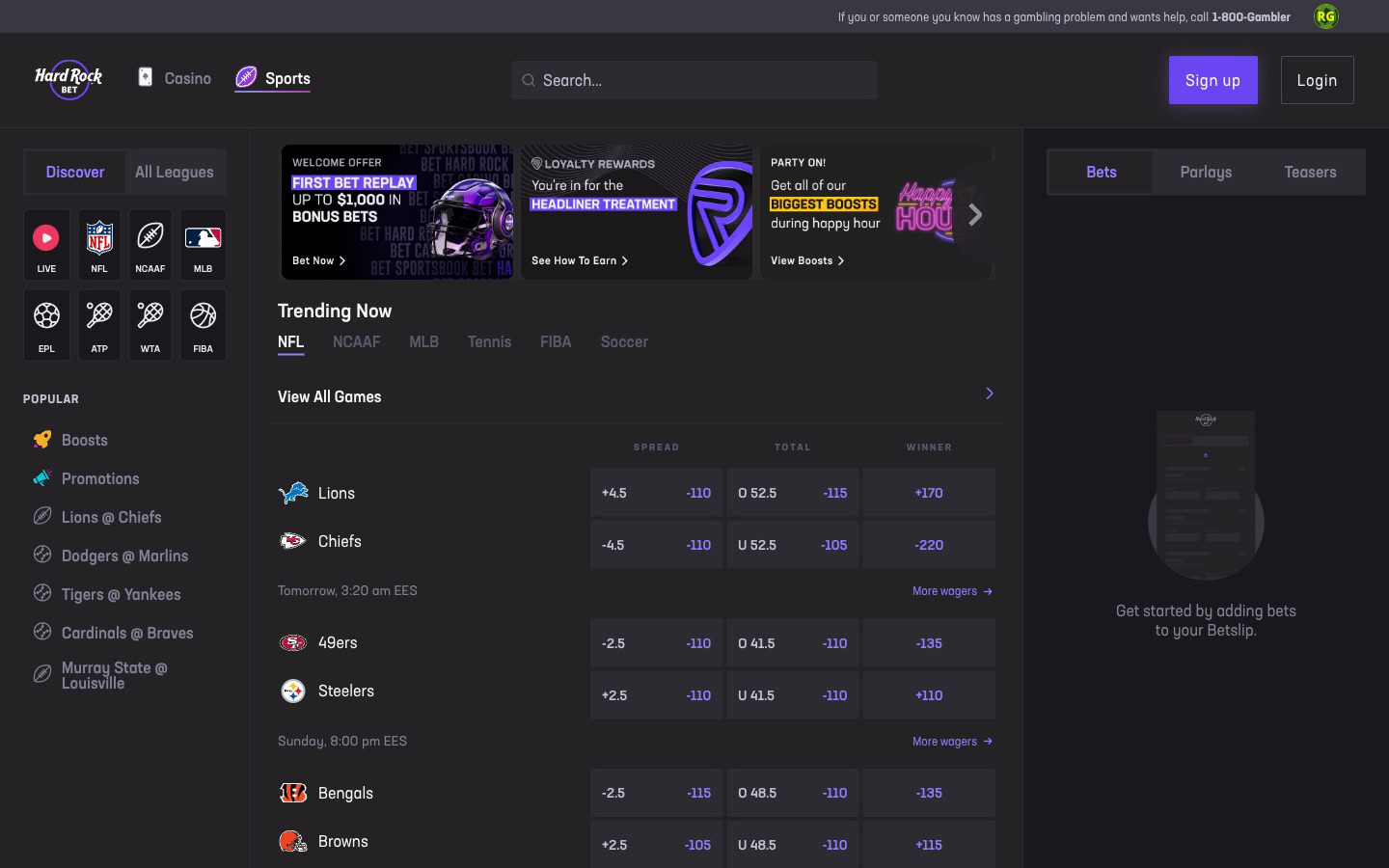Viewport: 1389px width, 868px height.
Task: Select the FIBA trending tab
Action: coord(556,342)
